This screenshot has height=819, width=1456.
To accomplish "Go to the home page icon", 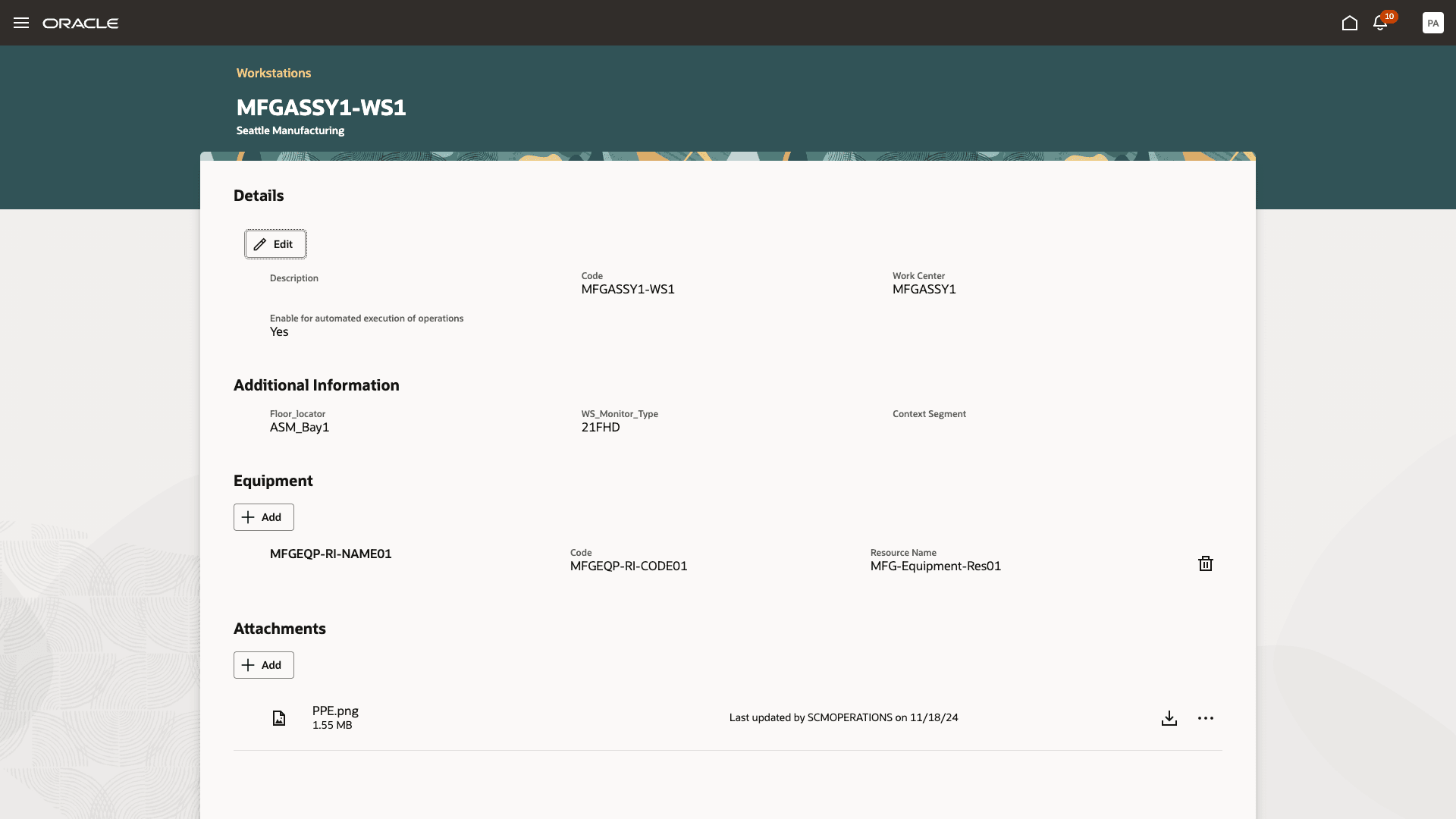I will 1350,23.
